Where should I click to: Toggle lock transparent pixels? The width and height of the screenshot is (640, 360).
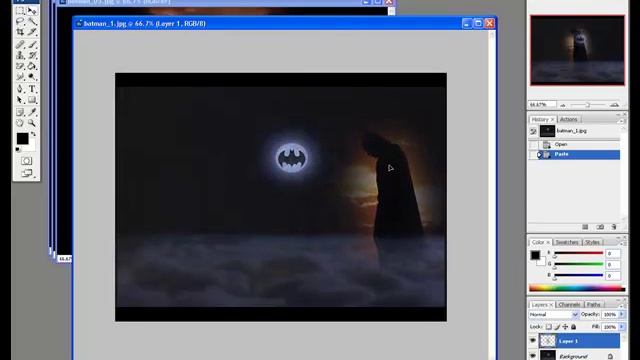549,327
